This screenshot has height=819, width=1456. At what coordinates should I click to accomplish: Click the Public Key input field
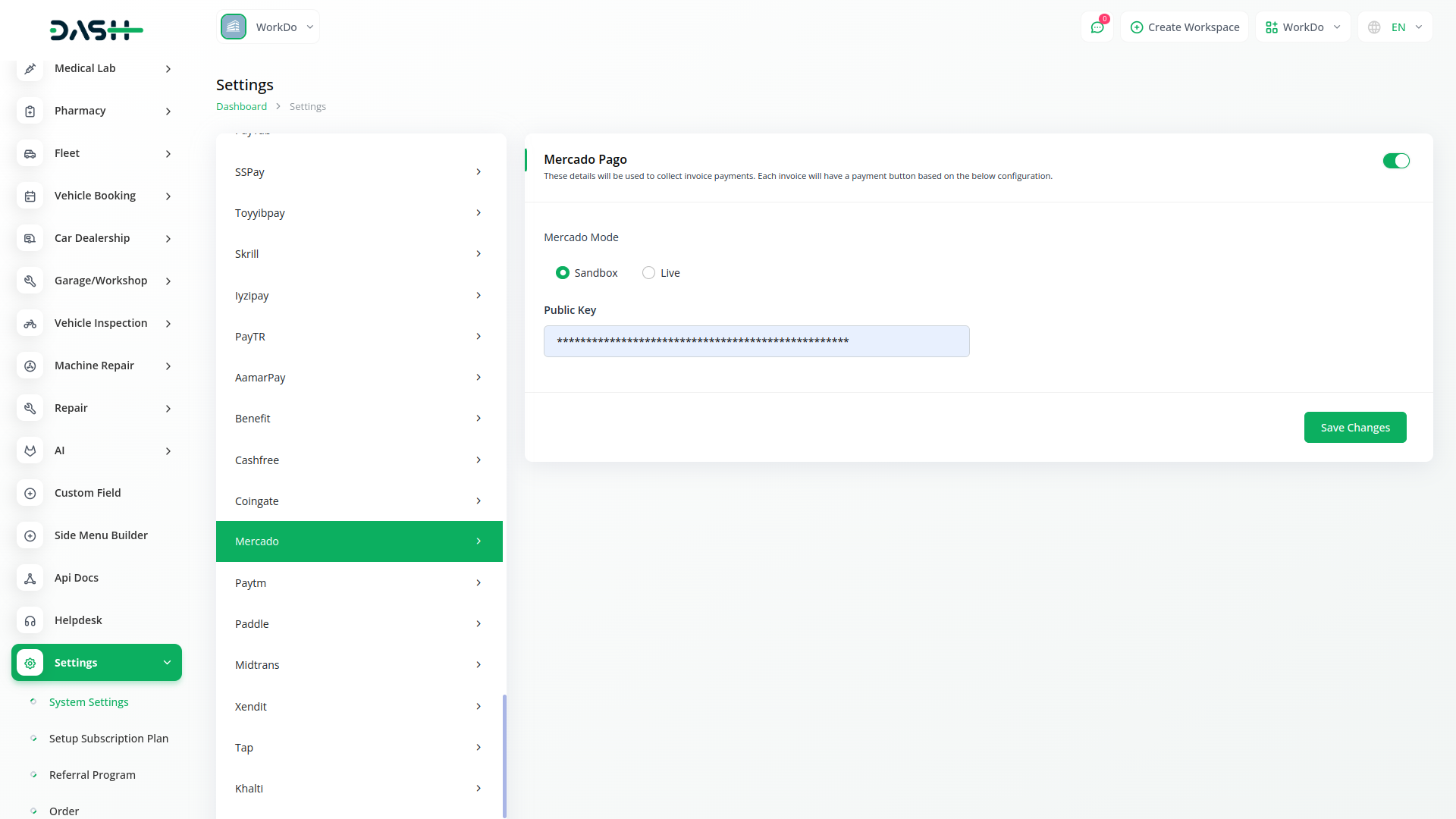[756, 341]
